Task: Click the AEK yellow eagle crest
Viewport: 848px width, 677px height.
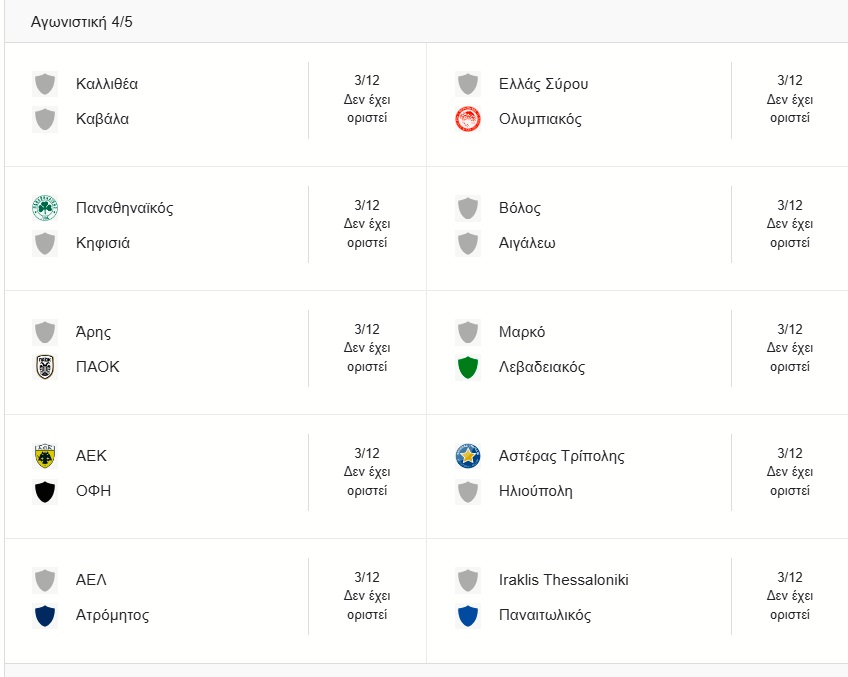Action: pos(44,456)
